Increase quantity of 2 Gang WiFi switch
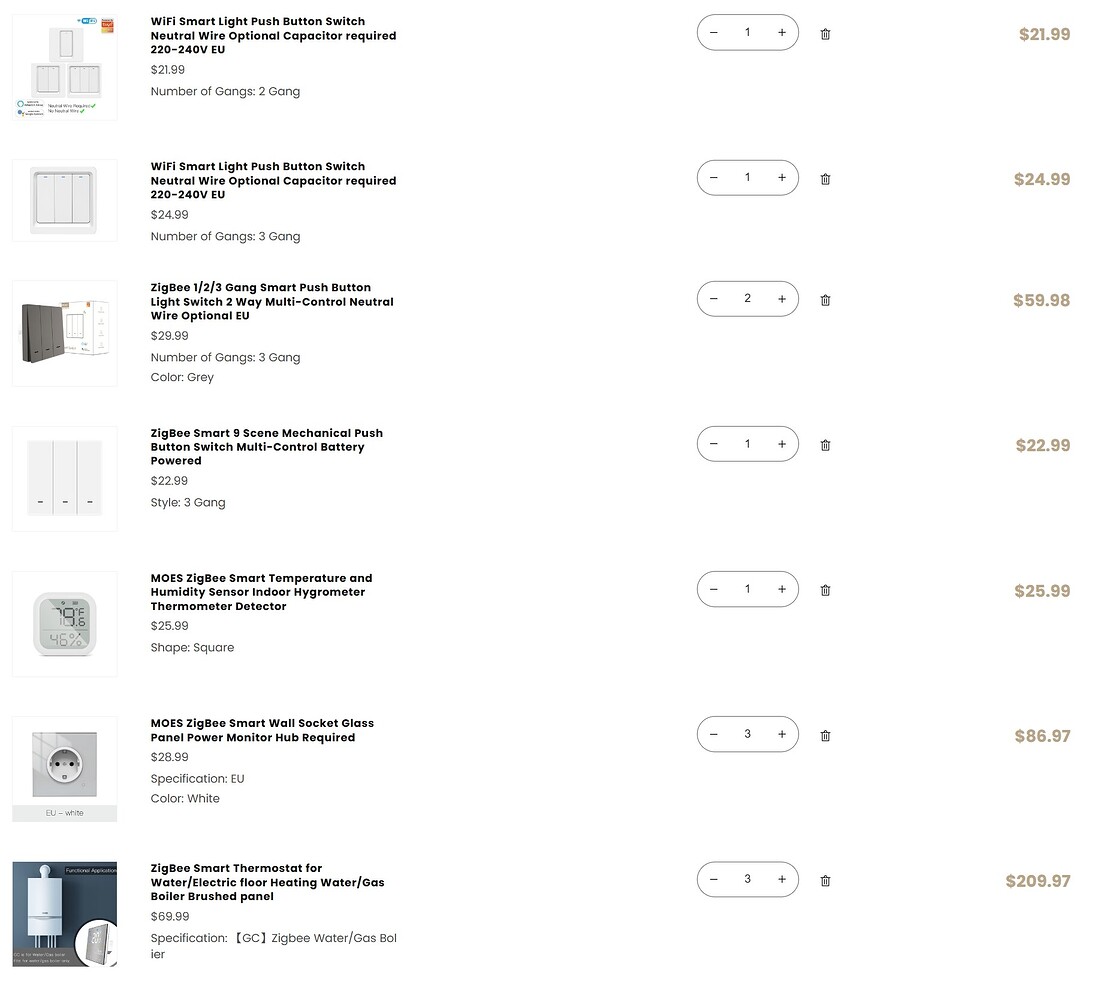The width and height of the screenshot is (1104, 998). coord(782,33)
